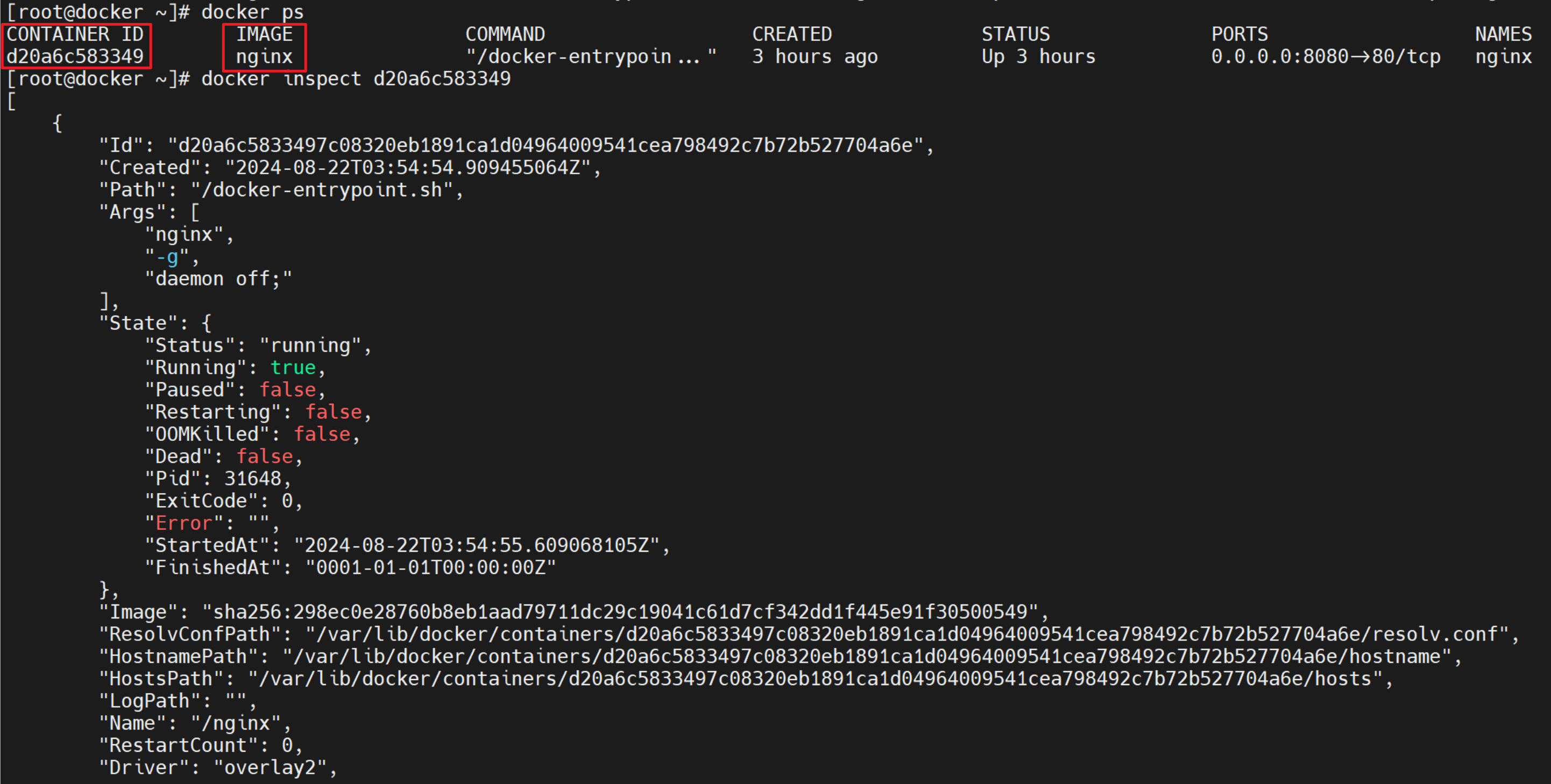Screen dimensions: 1551x784
Task: Click the CREATED value "3 hours ago"
Action: point(815,56)
